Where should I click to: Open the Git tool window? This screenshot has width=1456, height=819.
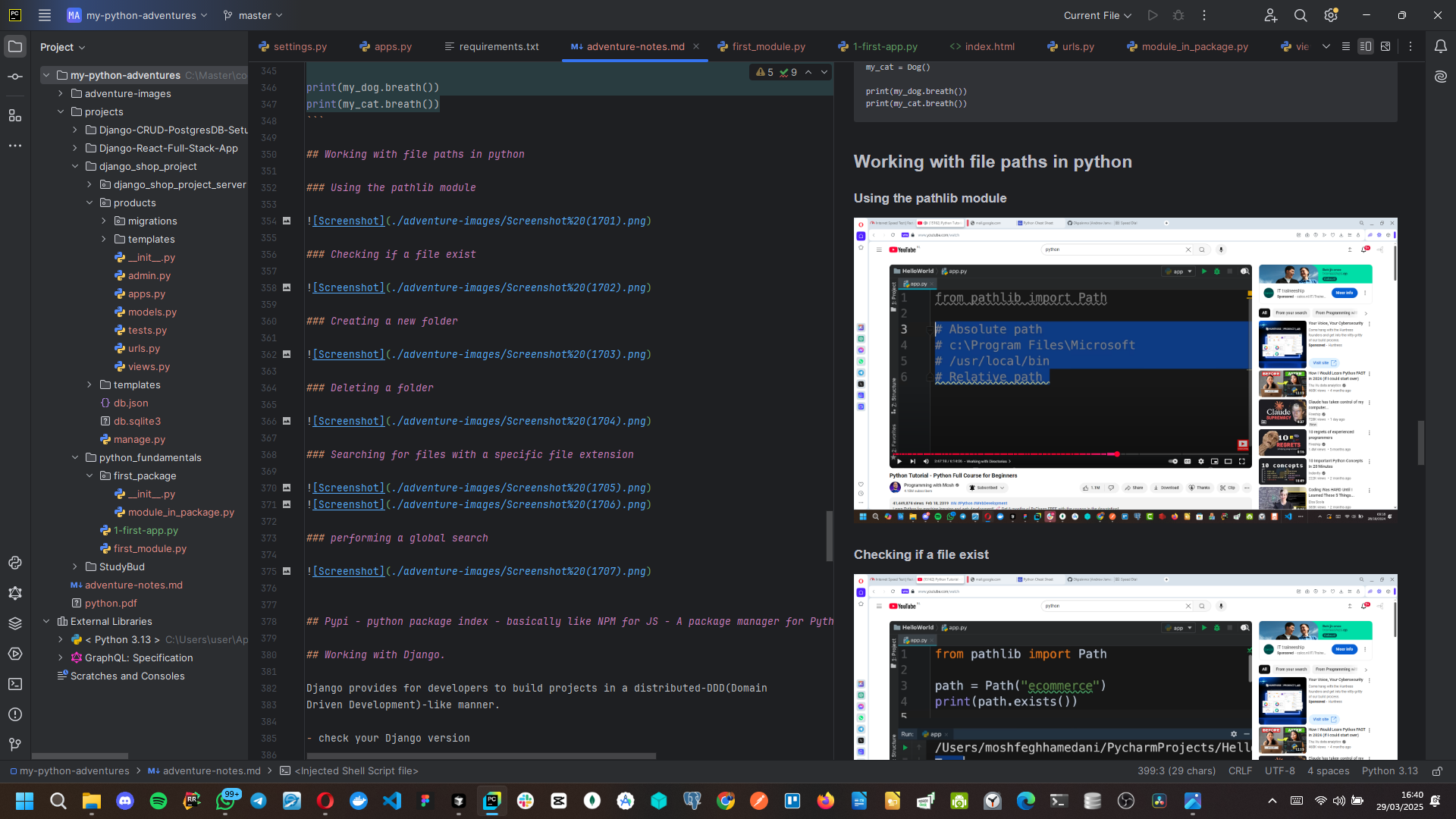(x=15, y=745)
